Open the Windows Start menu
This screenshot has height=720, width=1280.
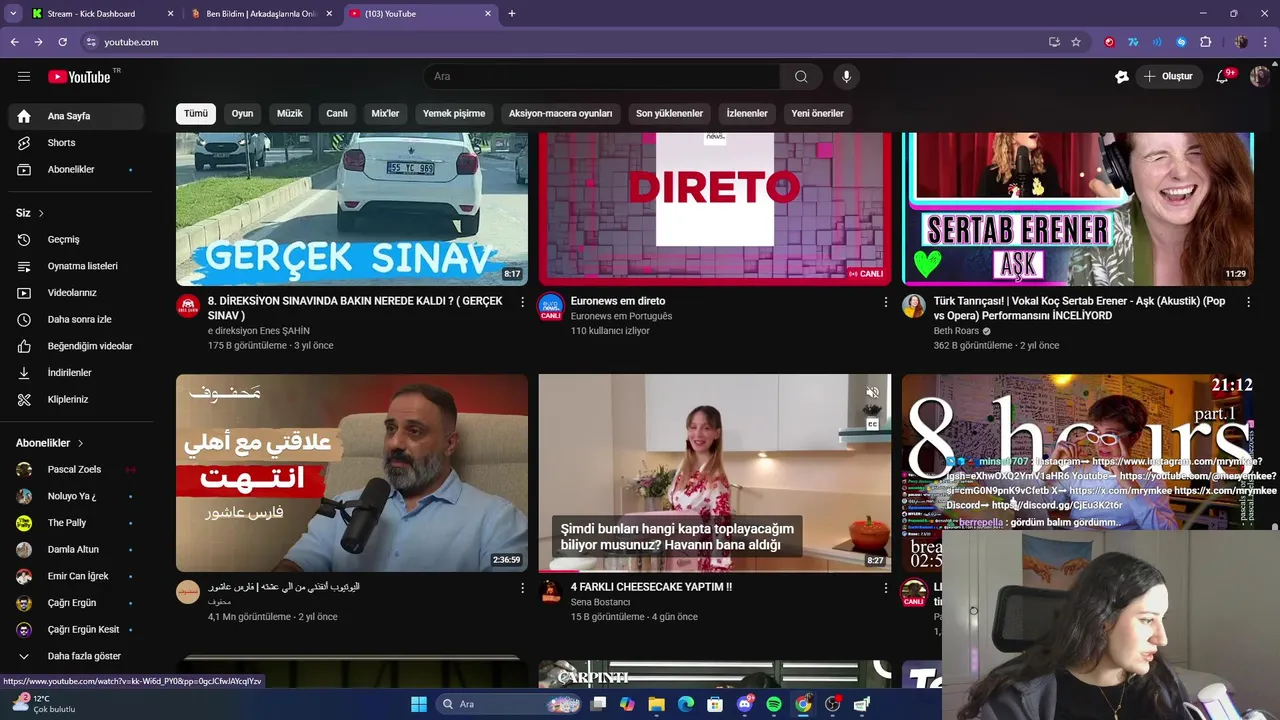(x=419, y=704)
